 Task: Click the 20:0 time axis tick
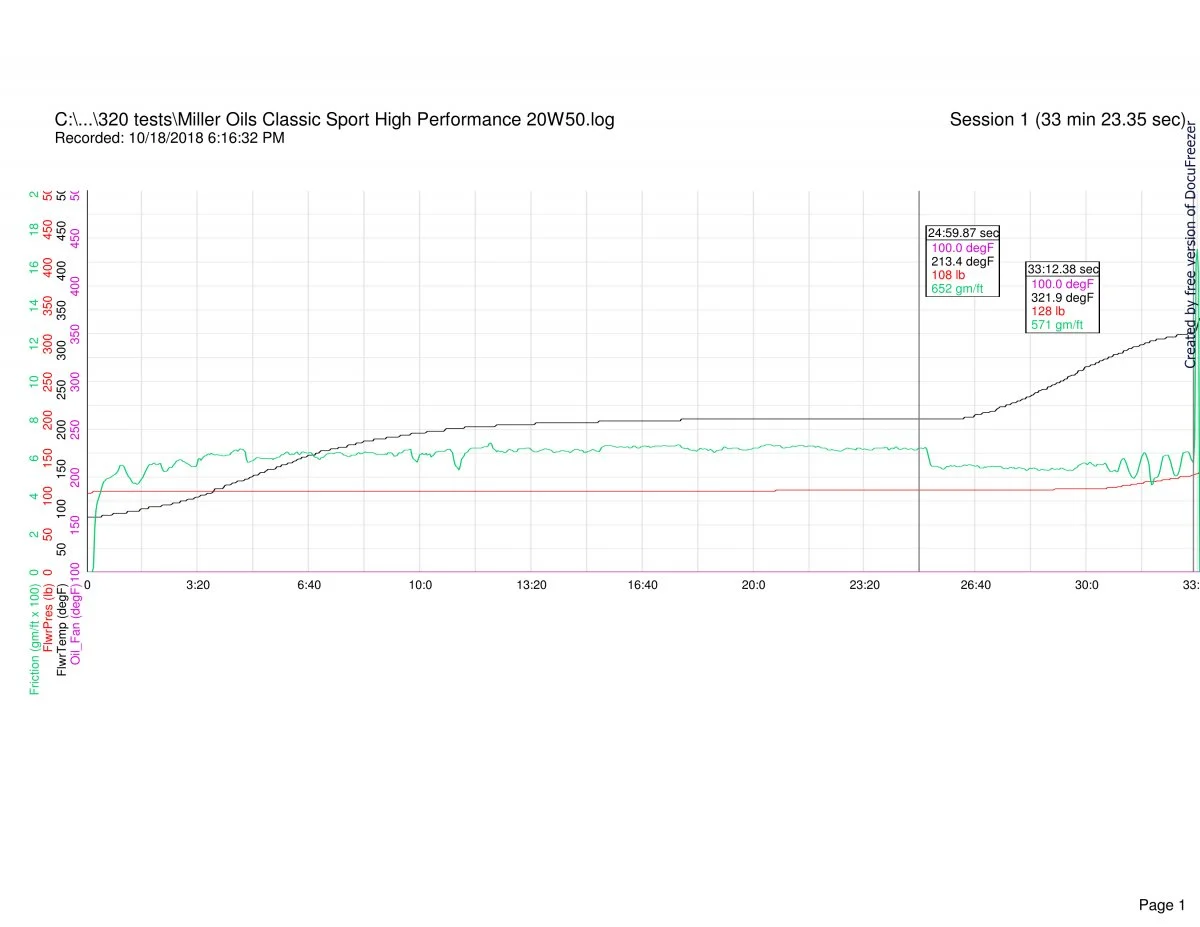(753, 585)
